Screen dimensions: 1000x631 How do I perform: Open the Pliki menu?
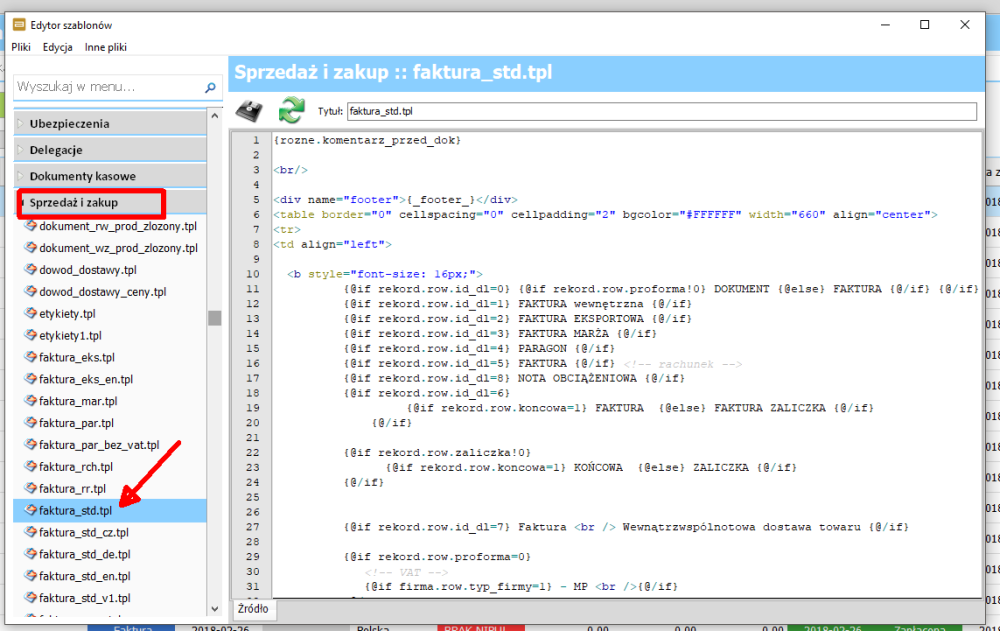tap(21, 47)
